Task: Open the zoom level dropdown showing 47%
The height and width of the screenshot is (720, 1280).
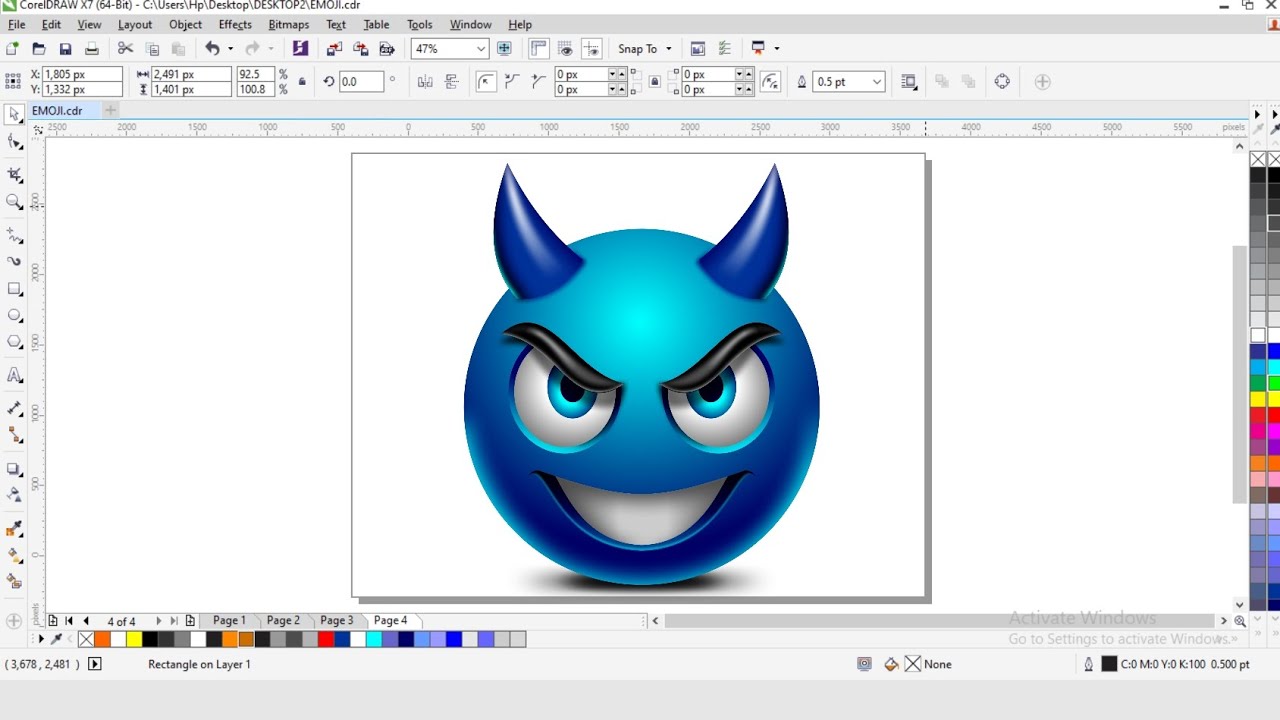Action: pos(481,48)
